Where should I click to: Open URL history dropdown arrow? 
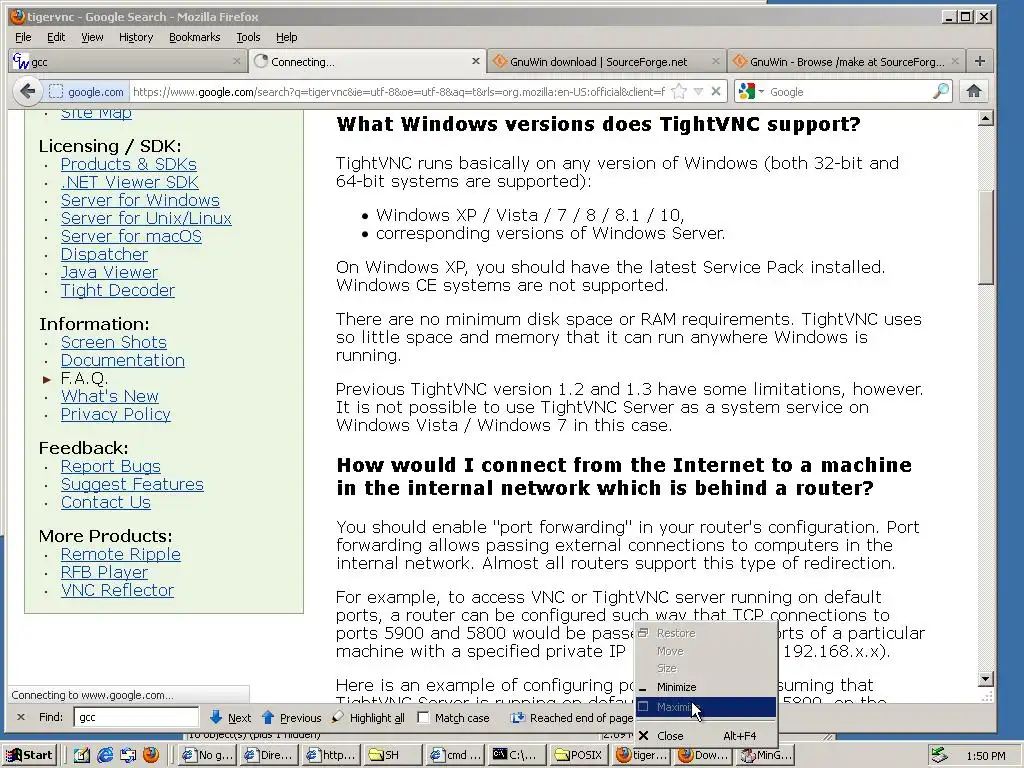(x=698, y=91)
